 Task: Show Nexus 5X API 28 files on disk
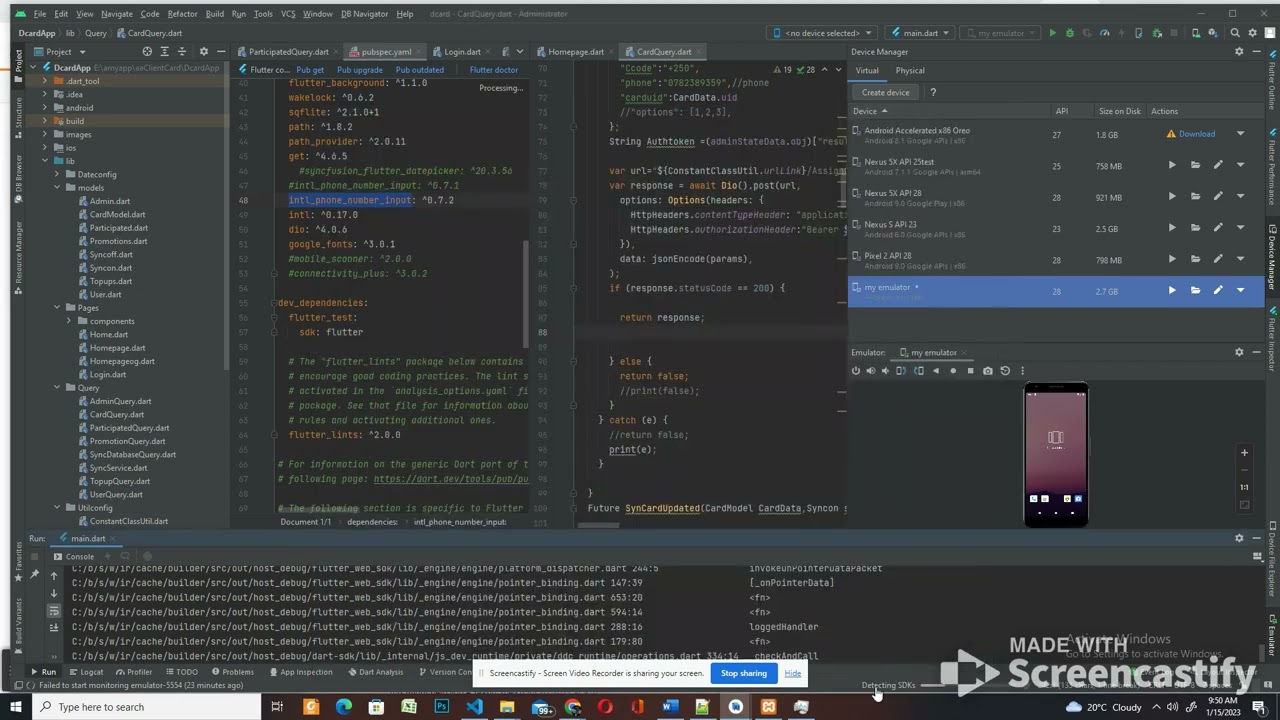tap(1195, 197)
